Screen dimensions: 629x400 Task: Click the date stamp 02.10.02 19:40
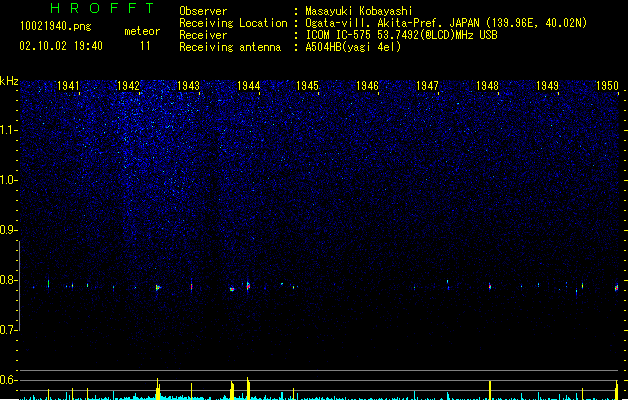pyautogui.click(x=61, y=46)
